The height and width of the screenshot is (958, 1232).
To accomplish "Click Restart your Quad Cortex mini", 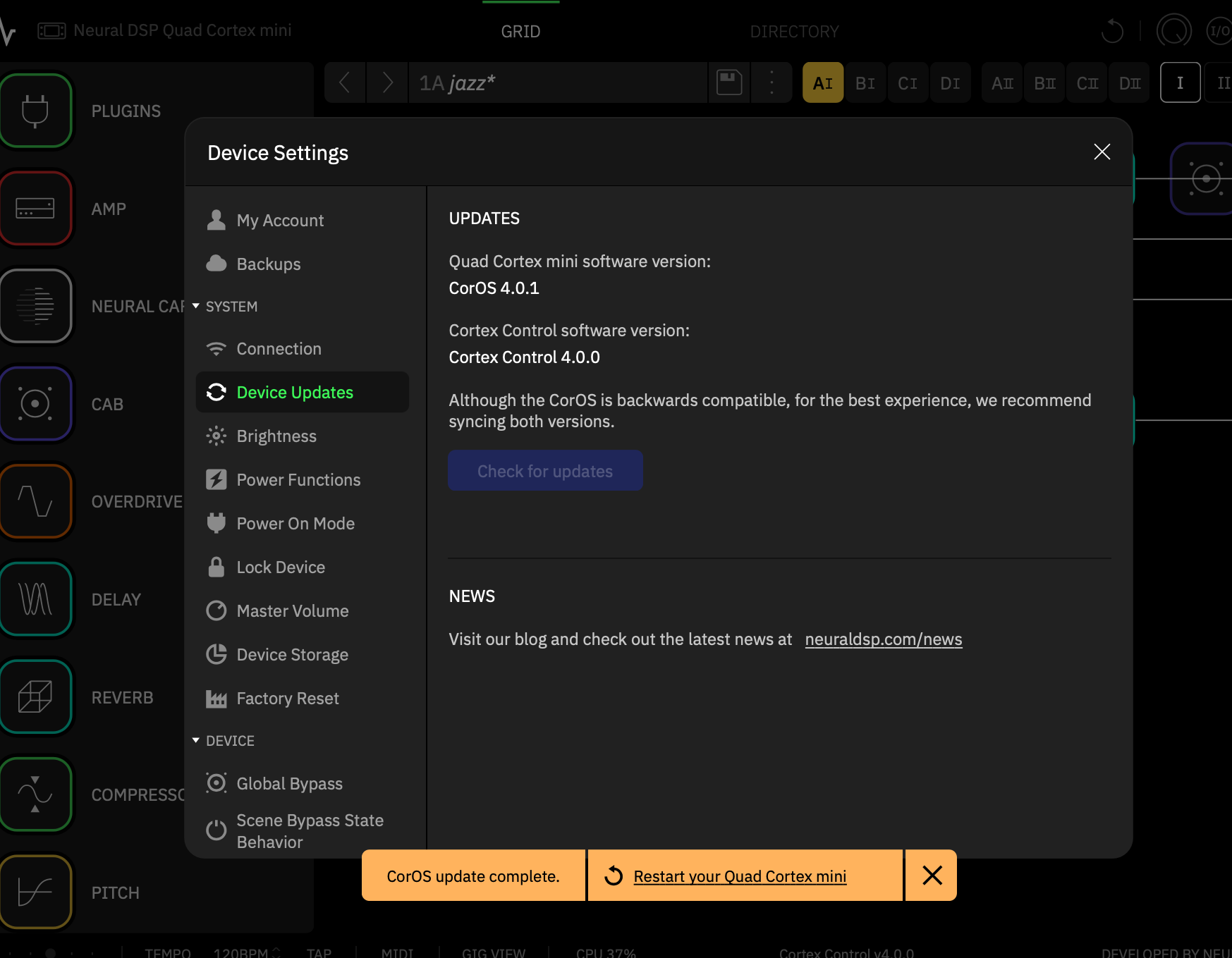I will tap(740, 876).
